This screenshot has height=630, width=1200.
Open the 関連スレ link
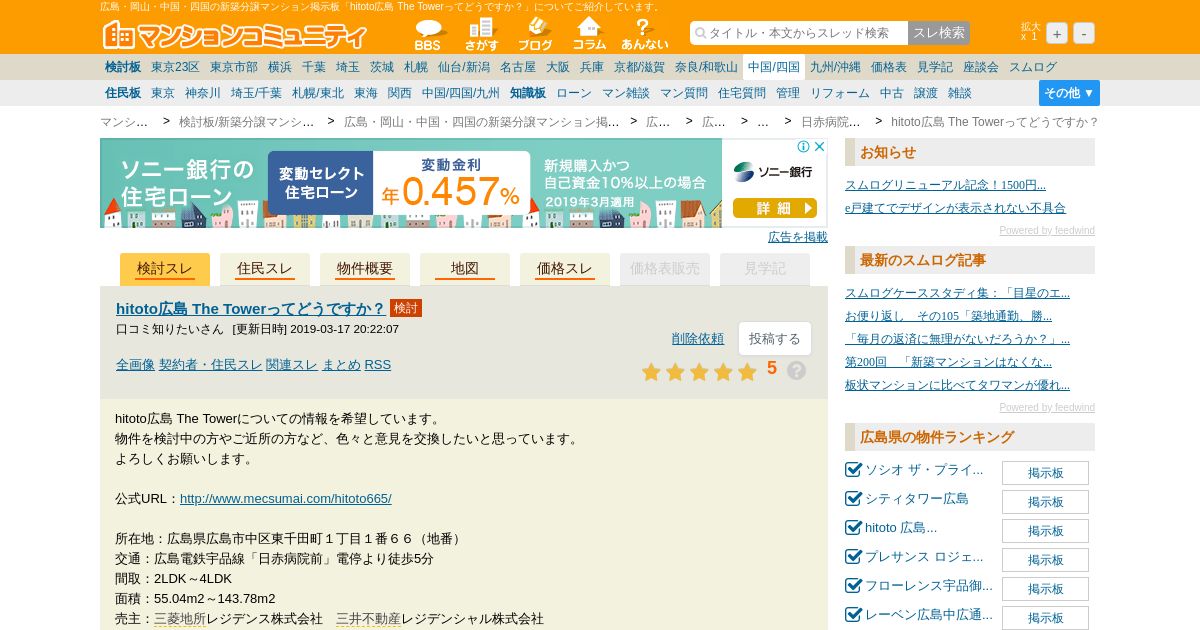(292, 364)
